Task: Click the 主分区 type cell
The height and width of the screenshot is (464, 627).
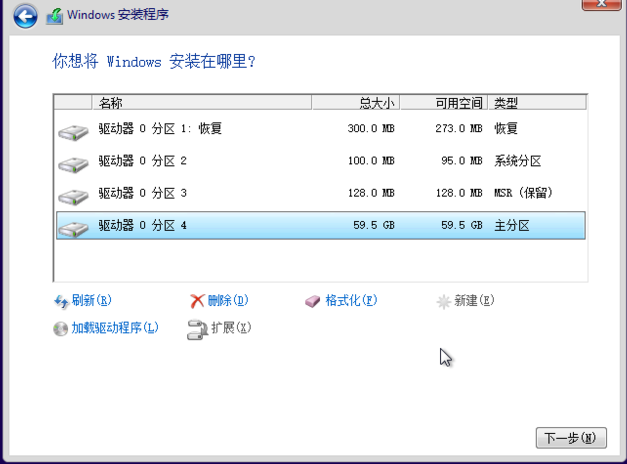Action: click(512, 226)
